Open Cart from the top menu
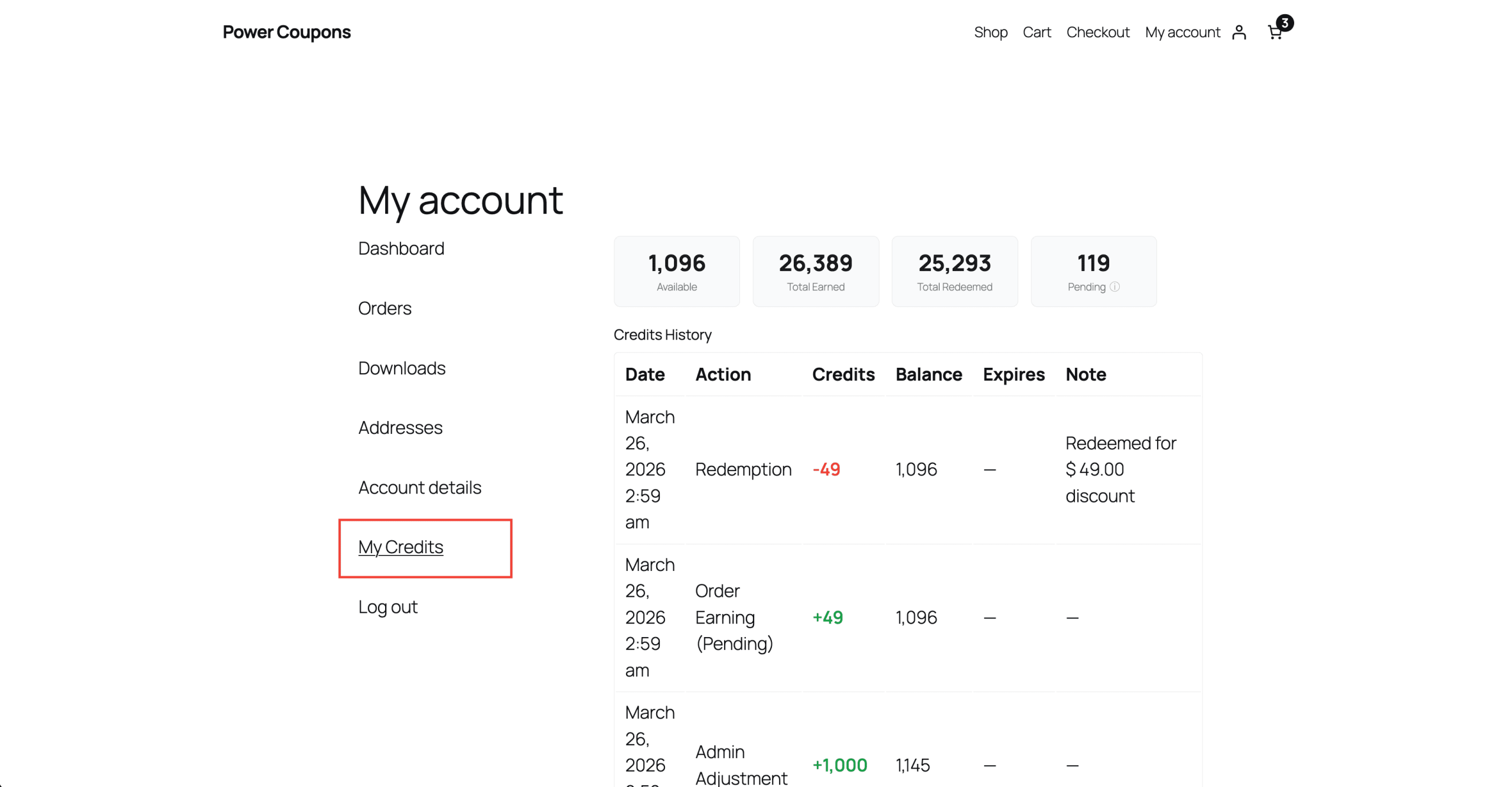The height and width of the screenshot is (787, 1512). (1037, 32)
